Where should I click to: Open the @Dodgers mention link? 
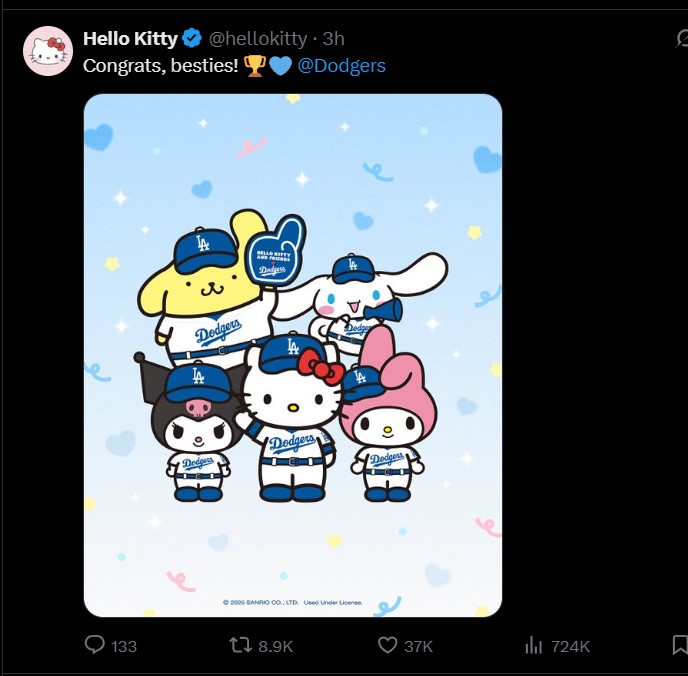341,65
